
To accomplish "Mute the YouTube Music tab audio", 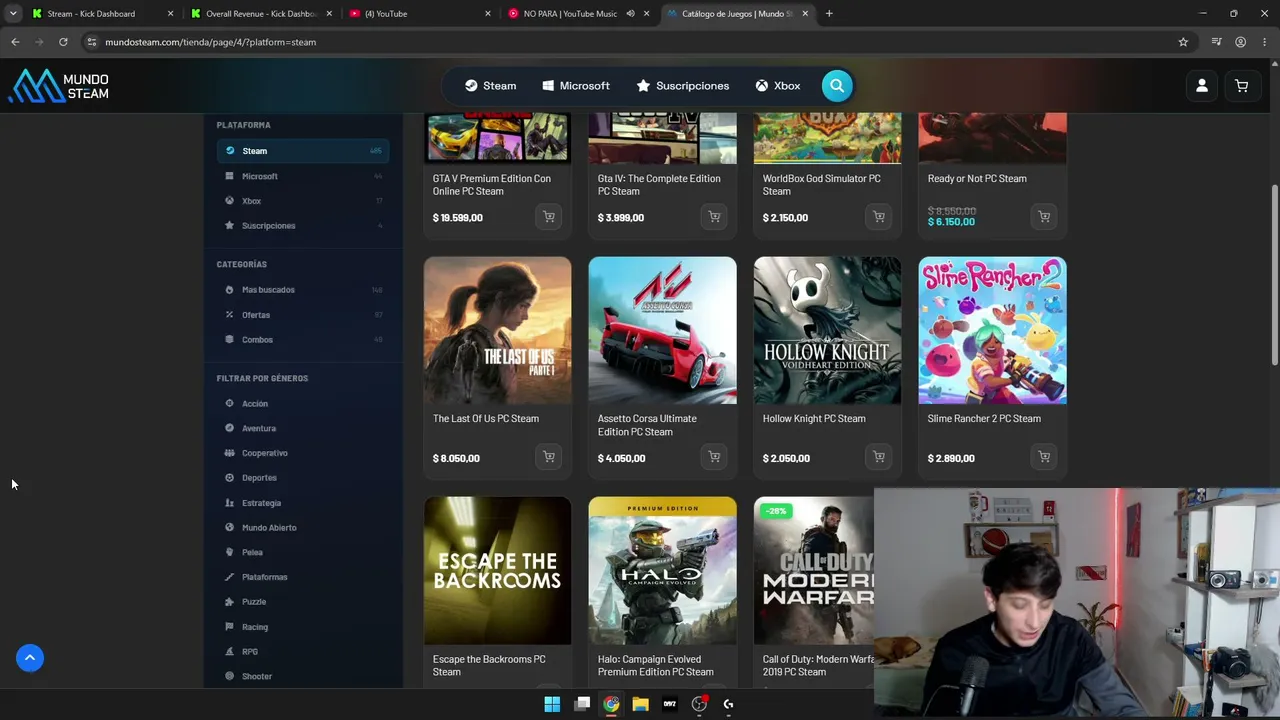I will 630,14.
